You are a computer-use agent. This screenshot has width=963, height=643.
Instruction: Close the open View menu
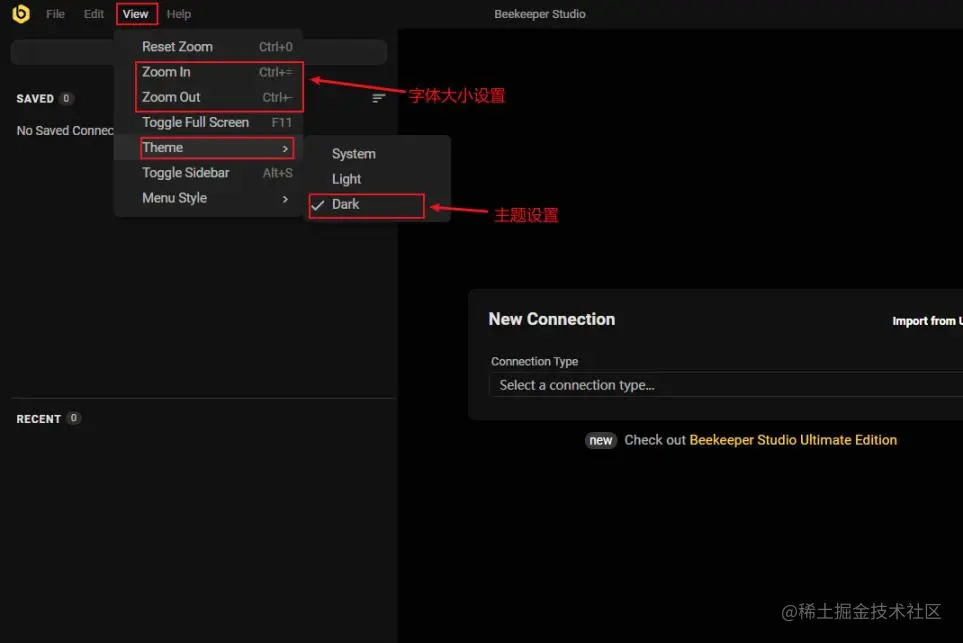click(136, 14)
